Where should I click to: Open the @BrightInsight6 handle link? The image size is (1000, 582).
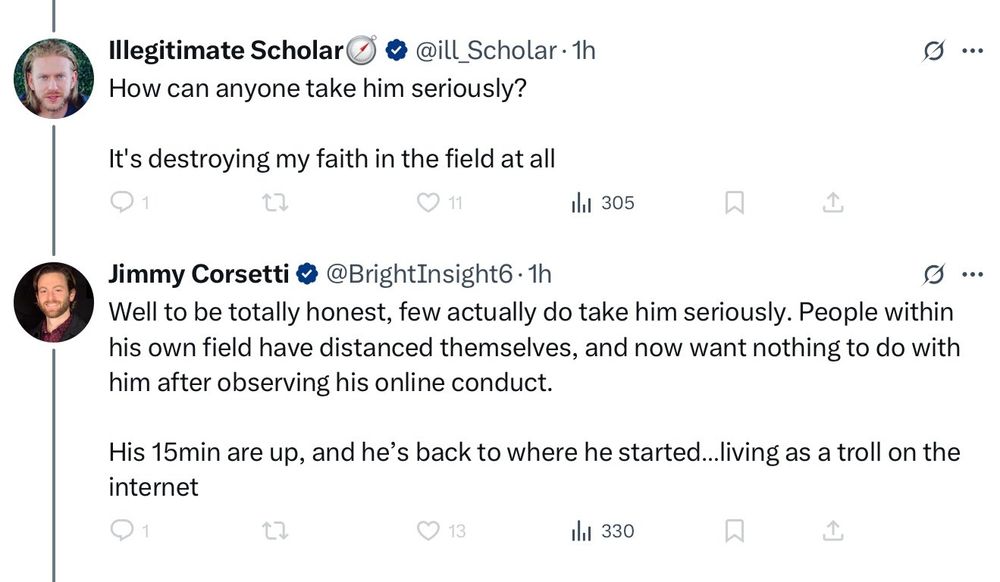coord(419,274)
